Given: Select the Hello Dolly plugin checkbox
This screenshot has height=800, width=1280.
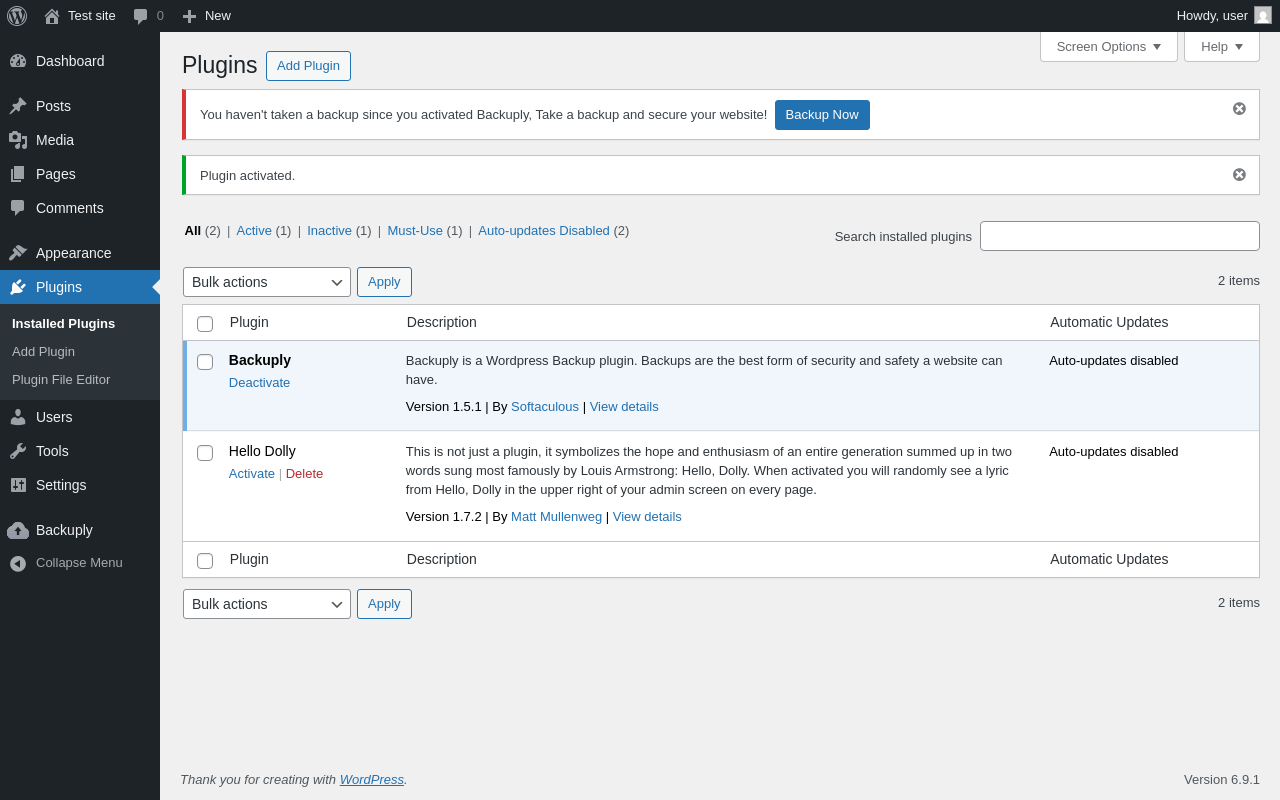Looking at the screenshot, I should 205,453.
